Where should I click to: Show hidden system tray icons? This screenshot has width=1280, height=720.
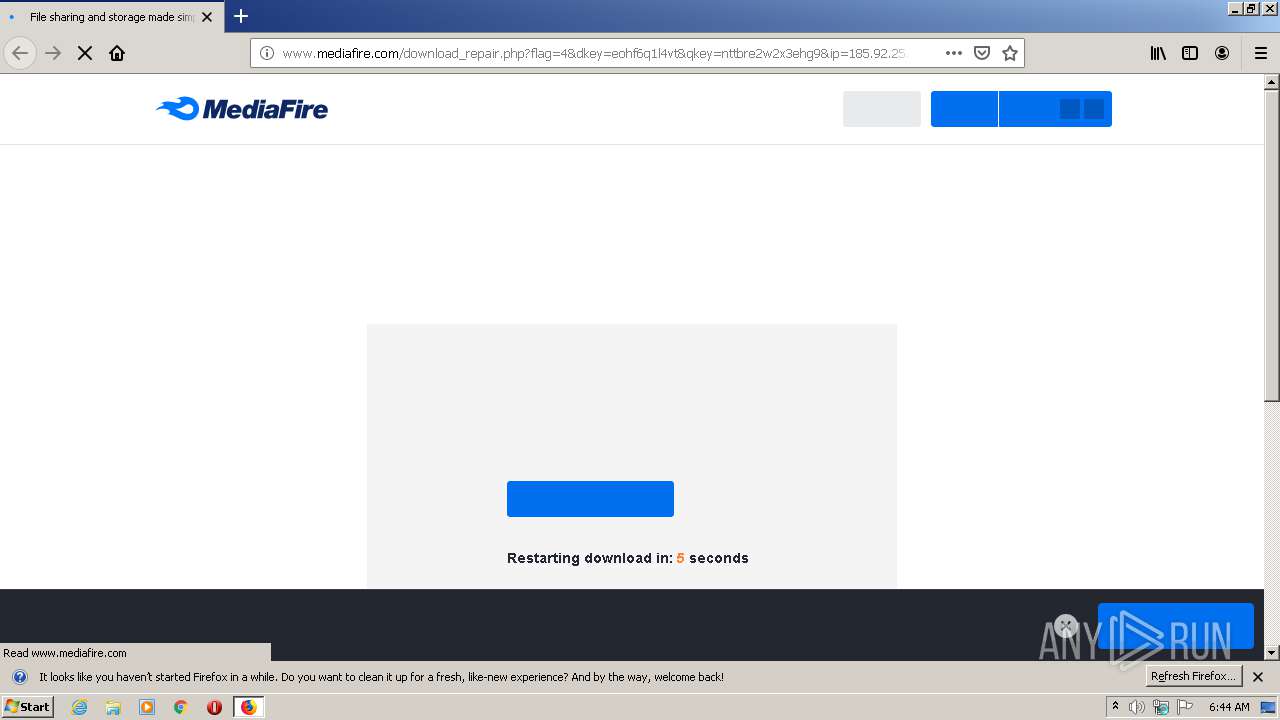click(x=1115, y=707)
